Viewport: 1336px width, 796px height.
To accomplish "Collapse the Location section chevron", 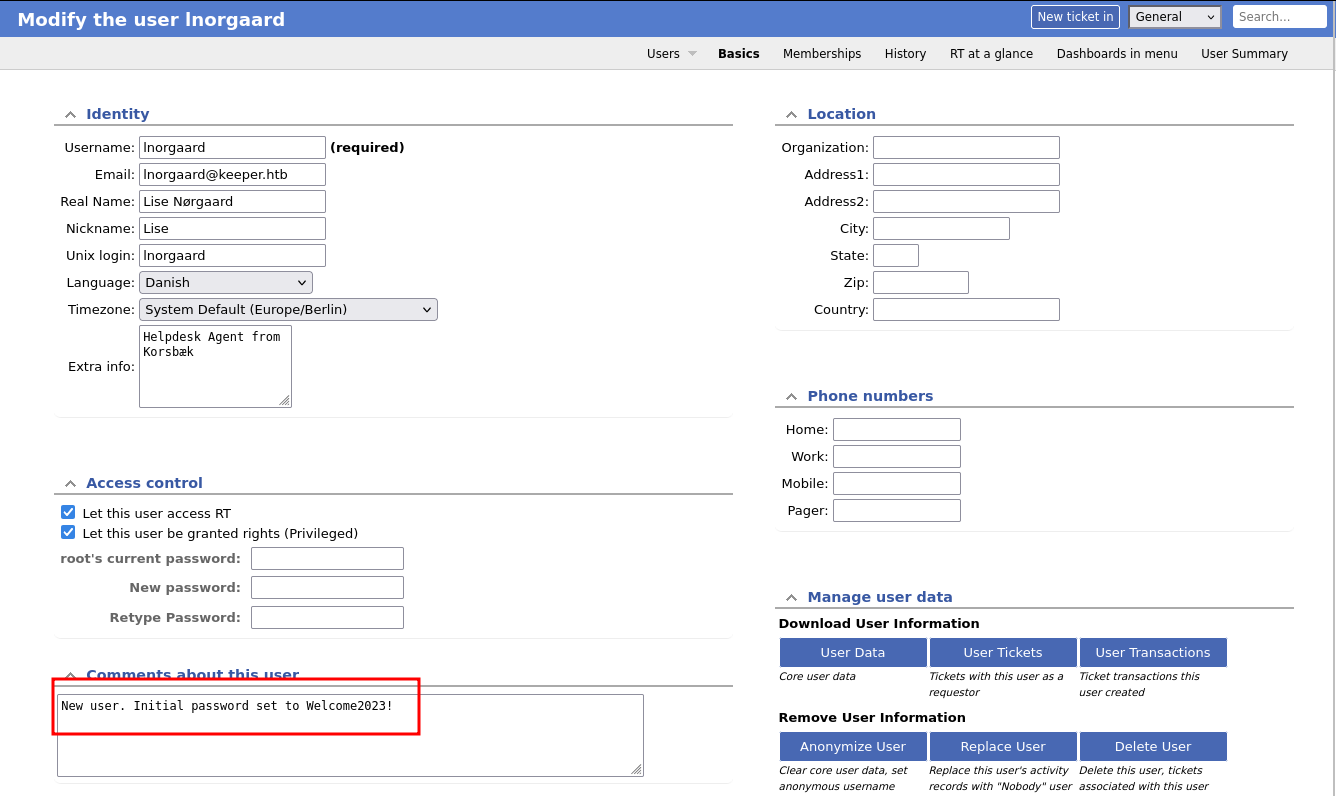I will pyautogui.click(x=791, y=115).
